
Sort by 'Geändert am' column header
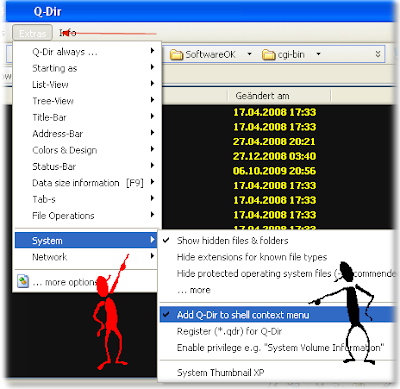[279, 96]
